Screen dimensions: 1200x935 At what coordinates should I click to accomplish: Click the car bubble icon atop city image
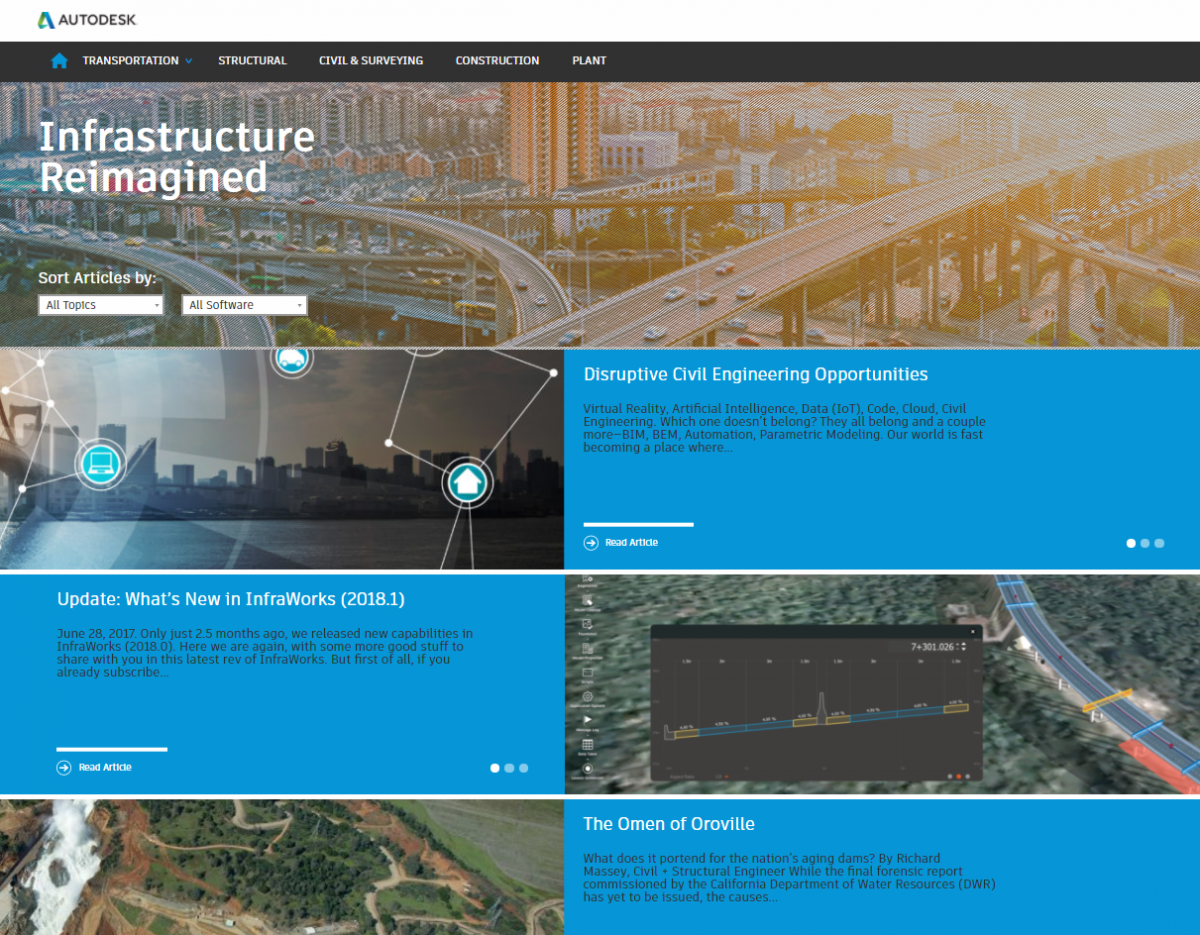(x=291, y=359)
